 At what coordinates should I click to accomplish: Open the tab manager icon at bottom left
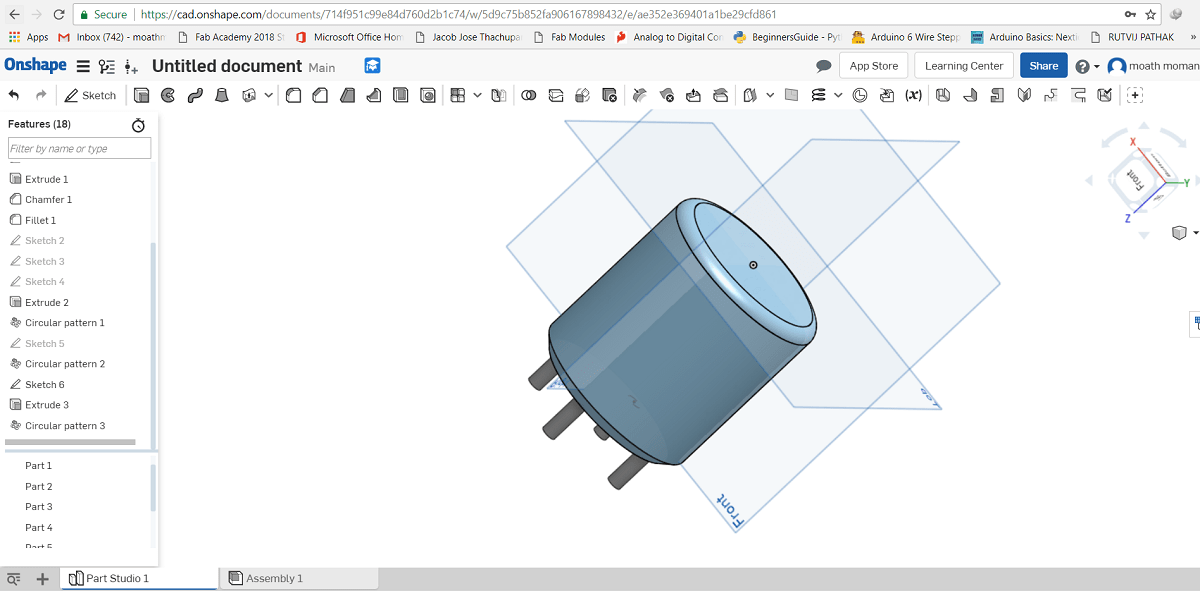click(x=14, y=579)
